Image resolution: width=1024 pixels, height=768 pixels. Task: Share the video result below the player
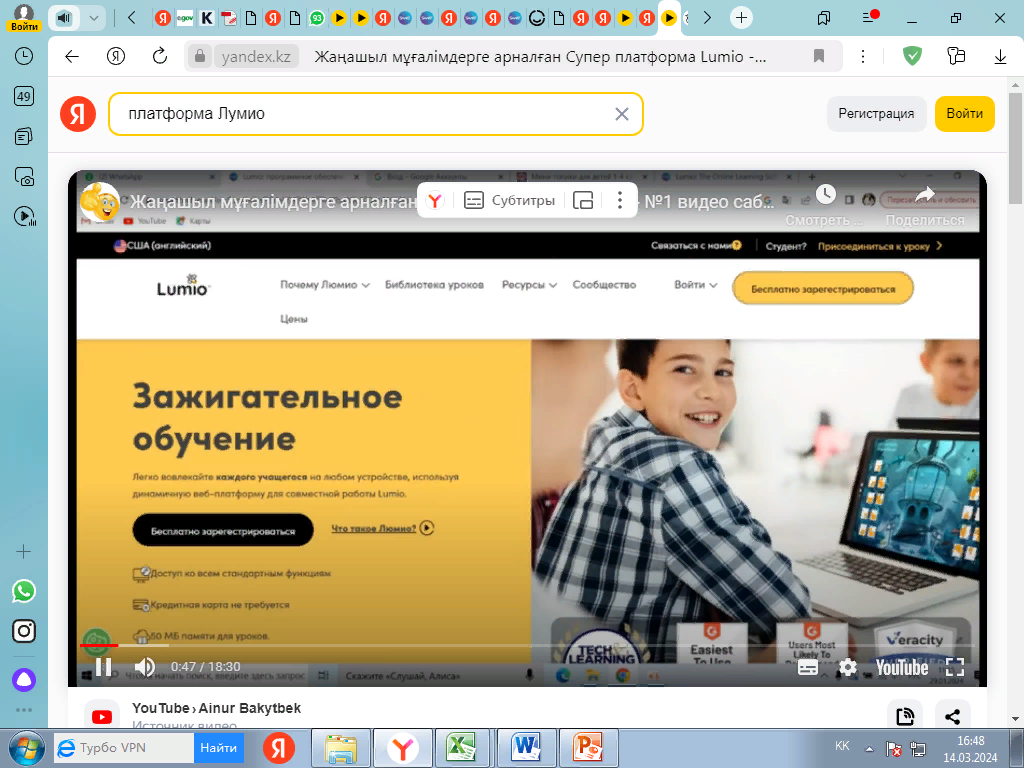pos(953,716)
